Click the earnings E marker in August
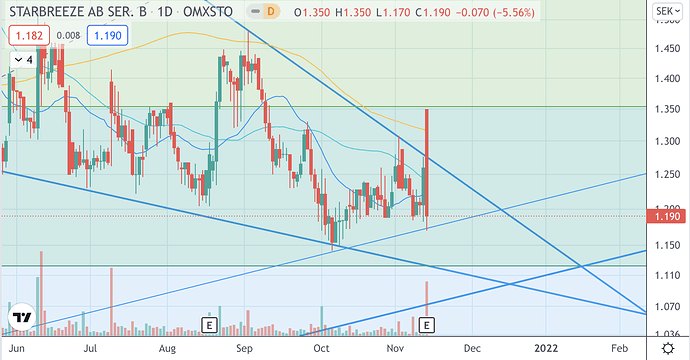This screenshot has width=690, height=360. pyautogui.click(x=209, y=326)
